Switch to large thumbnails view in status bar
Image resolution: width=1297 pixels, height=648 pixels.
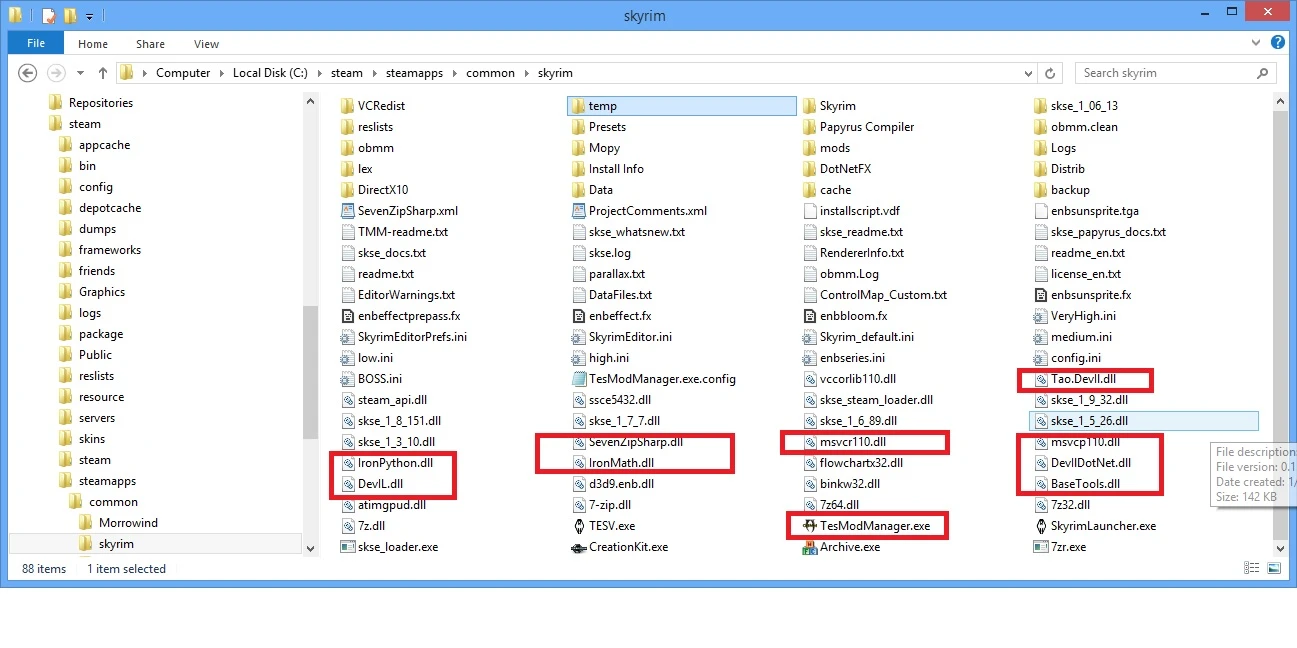click(x=1273, y=567)
